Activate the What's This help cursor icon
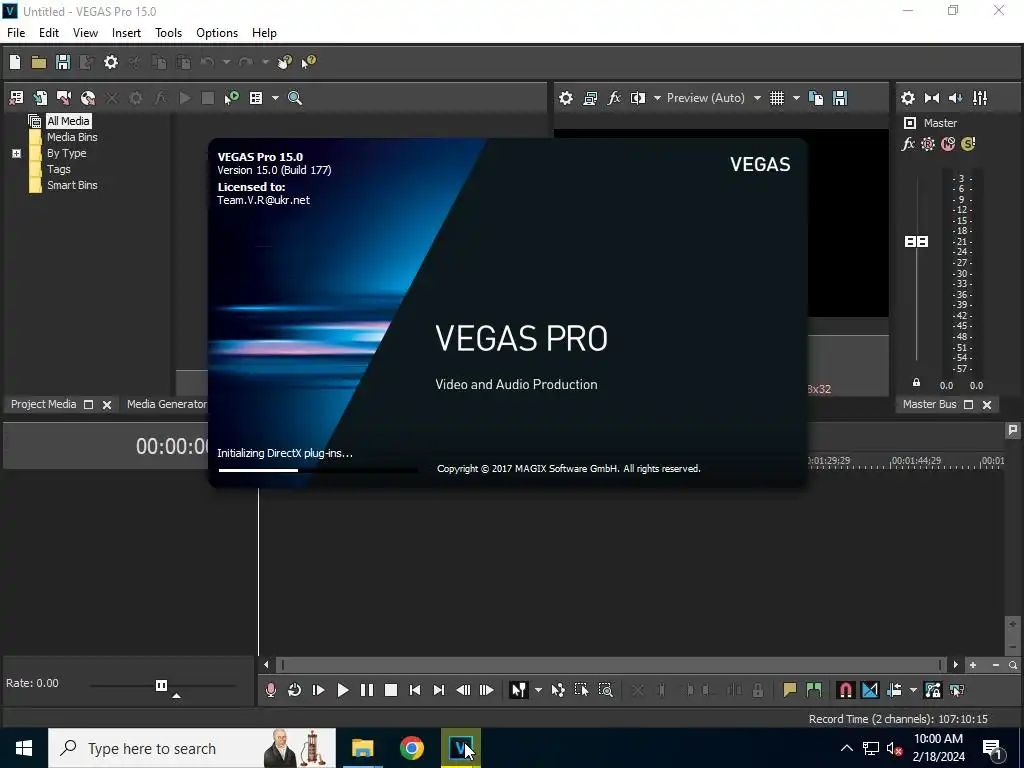Screen dimensions: 1024x768 click(308, 62)
